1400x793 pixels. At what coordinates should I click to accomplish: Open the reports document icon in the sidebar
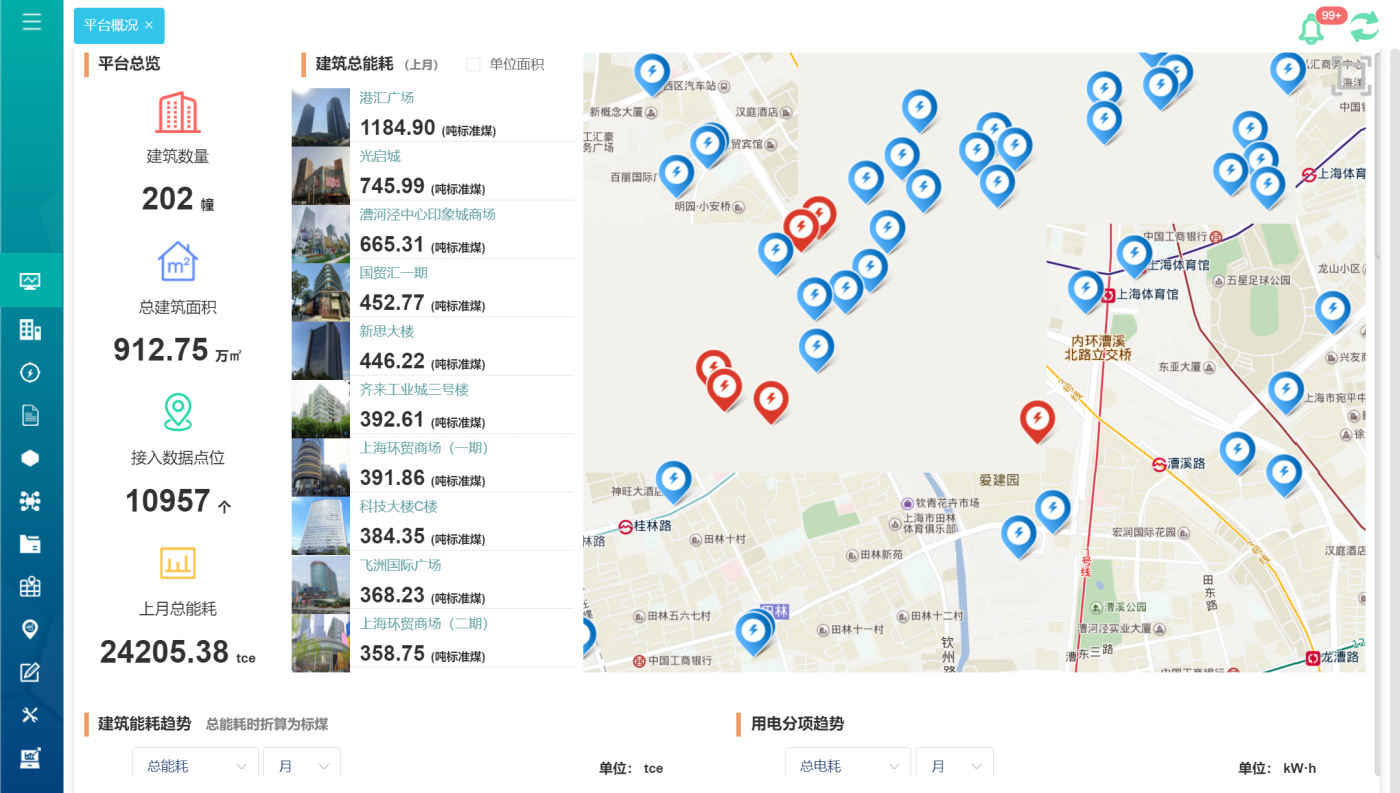[x=30, y=414]
